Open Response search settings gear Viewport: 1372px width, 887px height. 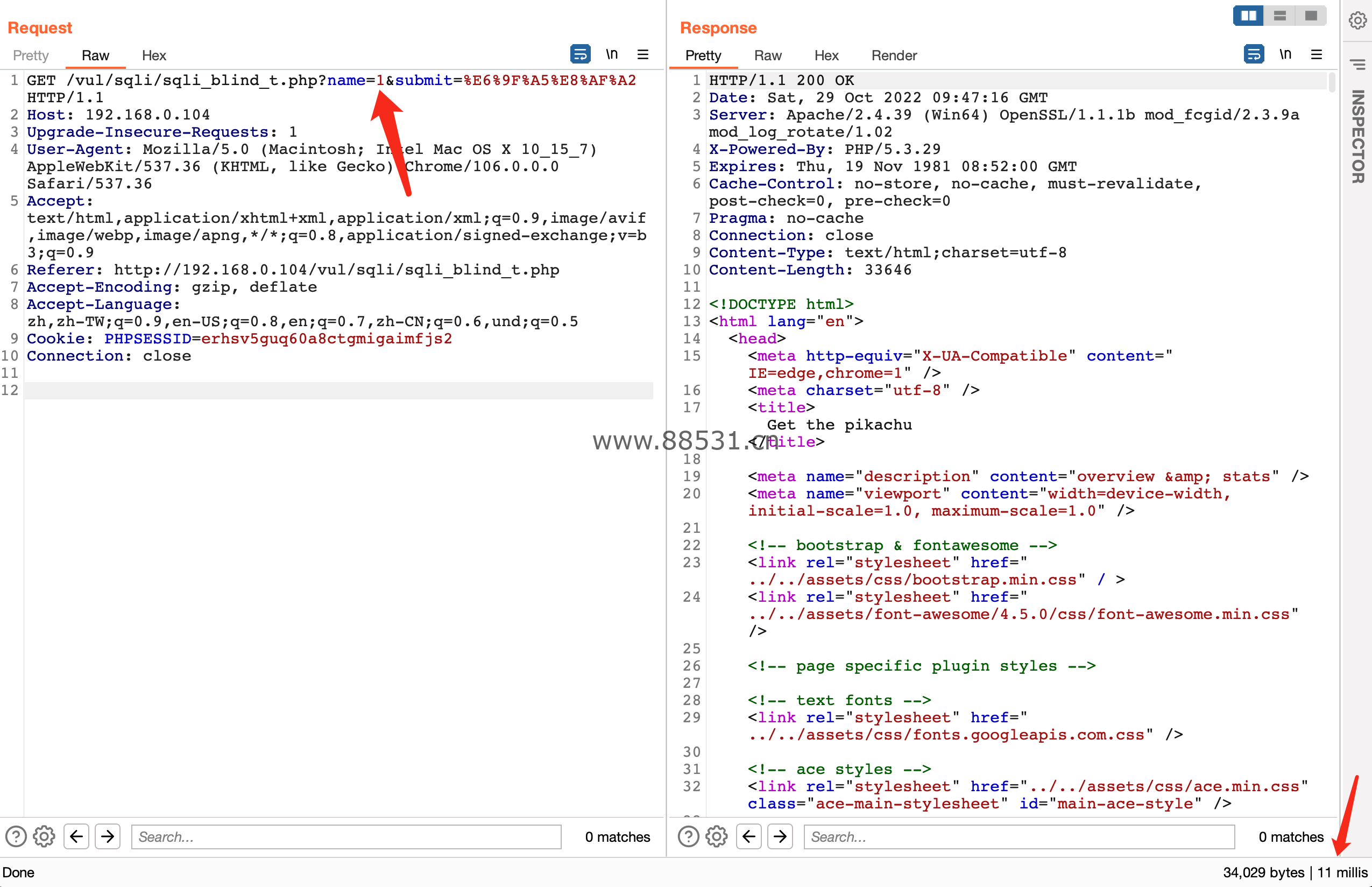[x=716, y=836]
